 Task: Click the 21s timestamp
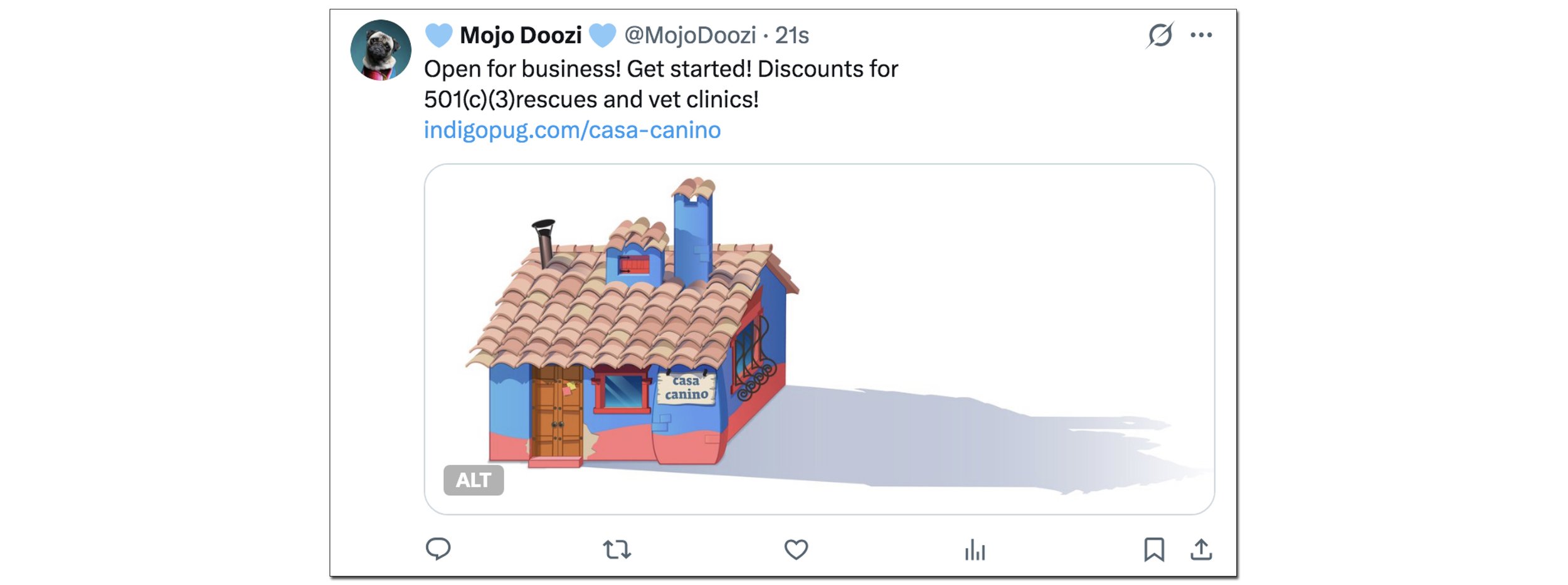[x=792, y=35]
